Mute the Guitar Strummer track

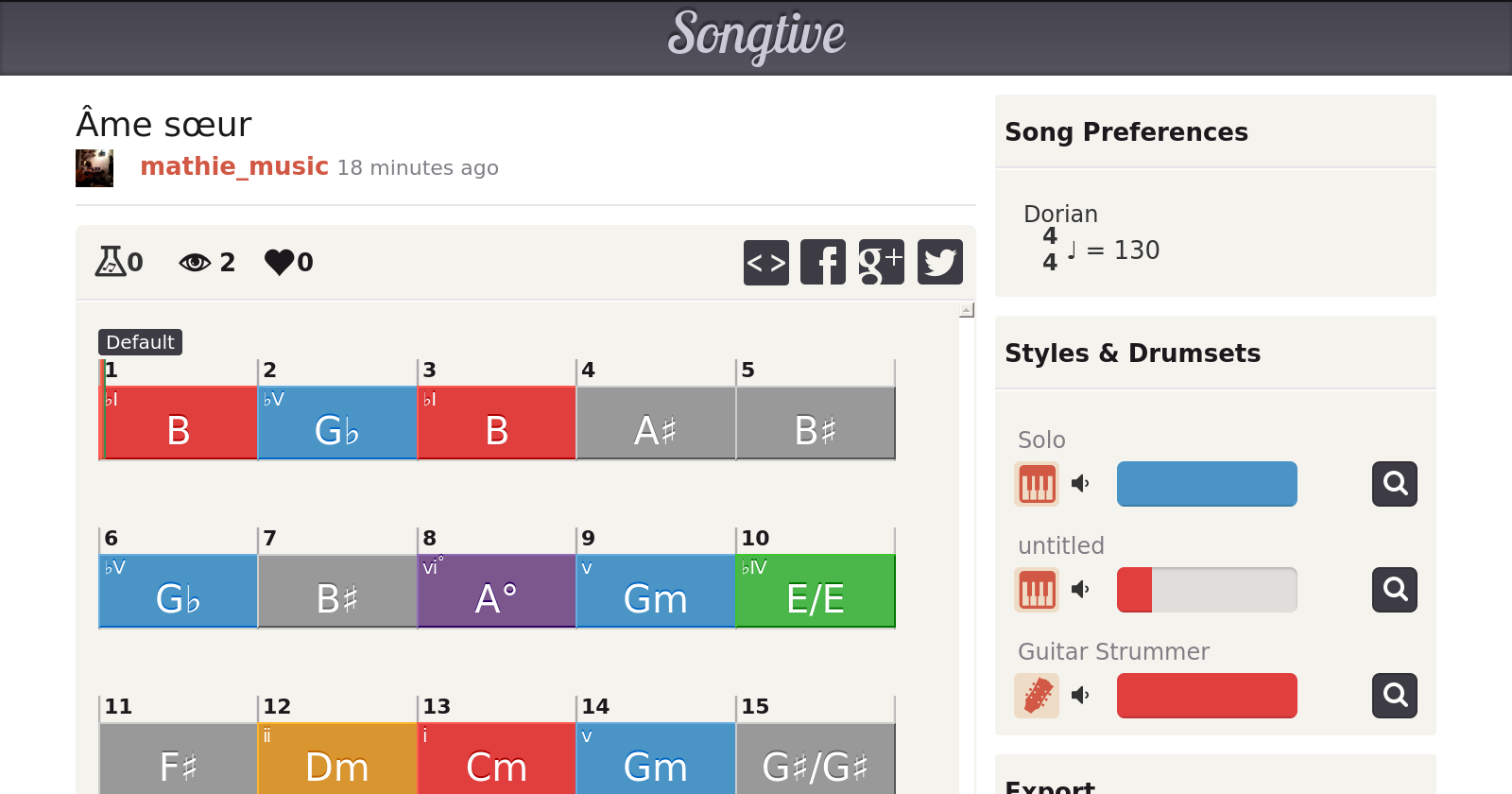click(1080, 696)
